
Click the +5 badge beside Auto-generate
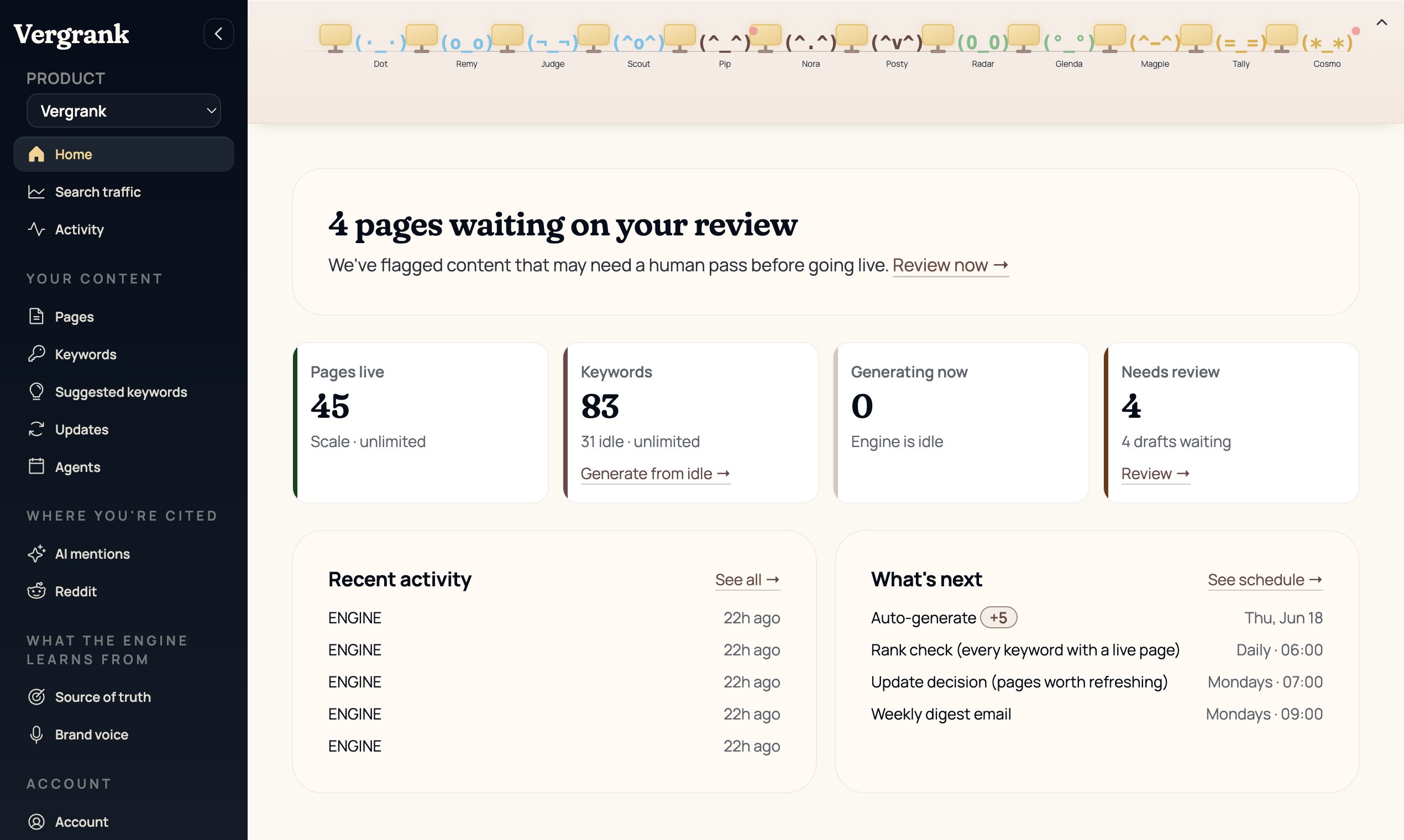click(999, 617)
